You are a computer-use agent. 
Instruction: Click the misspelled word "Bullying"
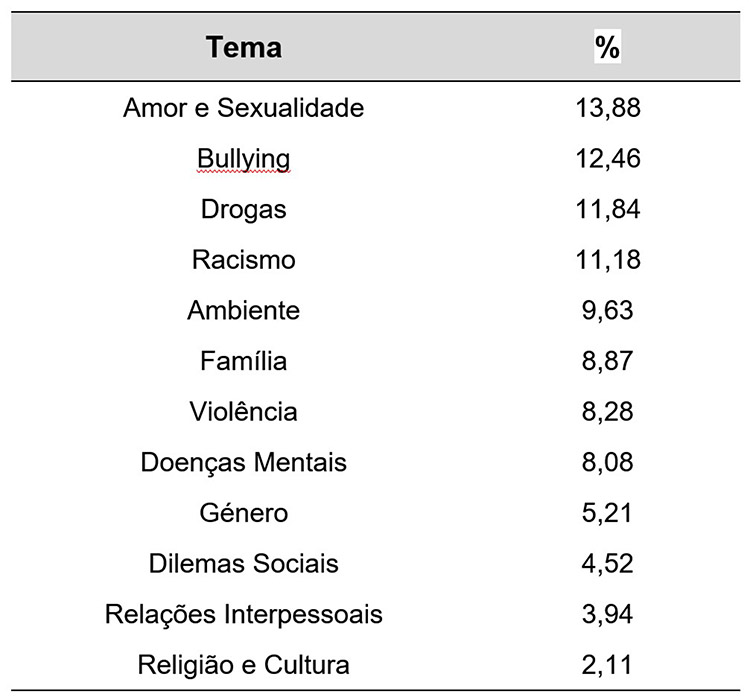pyautogui.click(x=243, y=158)
